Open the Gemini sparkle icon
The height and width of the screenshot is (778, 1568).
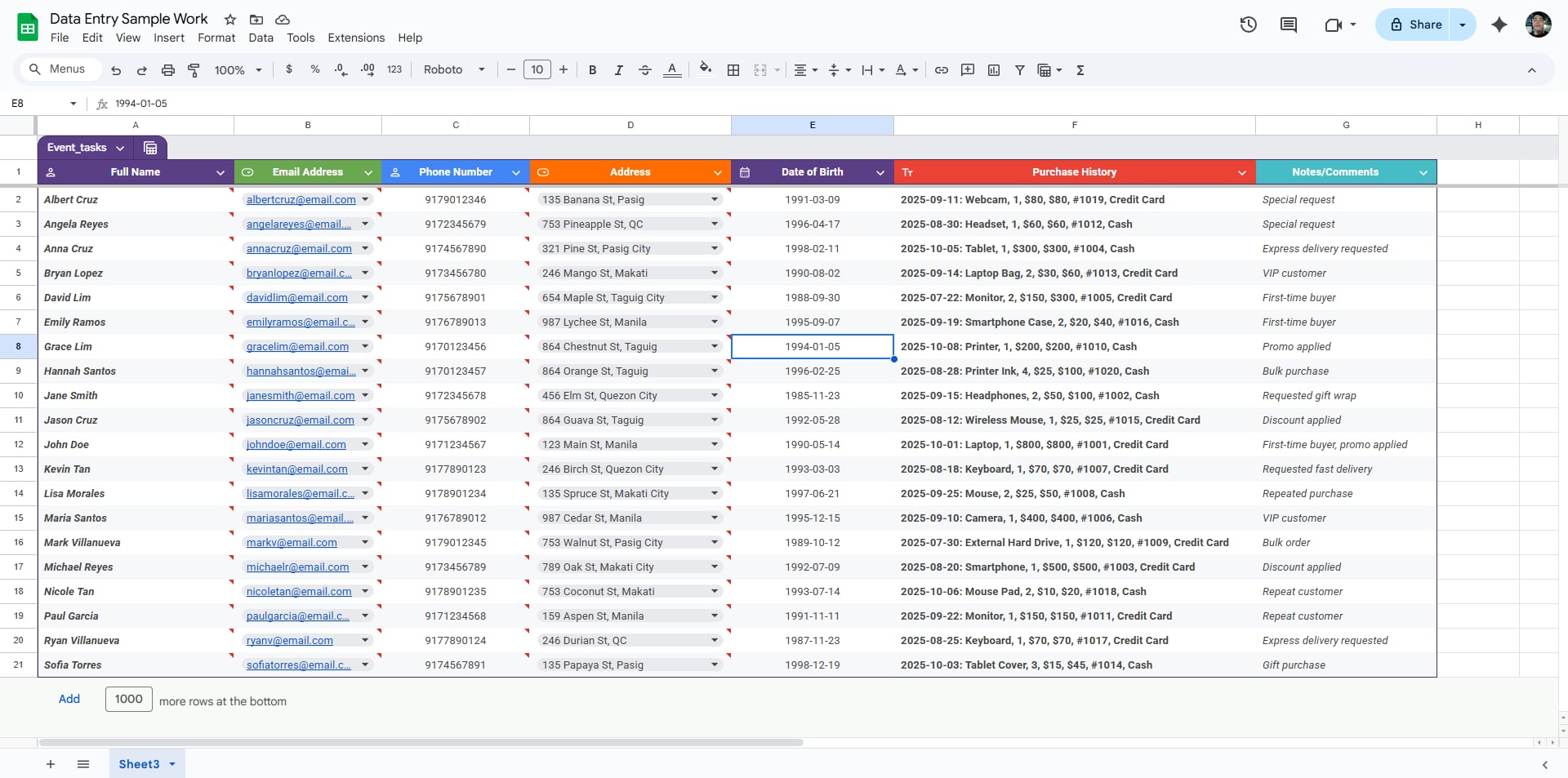pyautogui.click(x=1499, y=24)
